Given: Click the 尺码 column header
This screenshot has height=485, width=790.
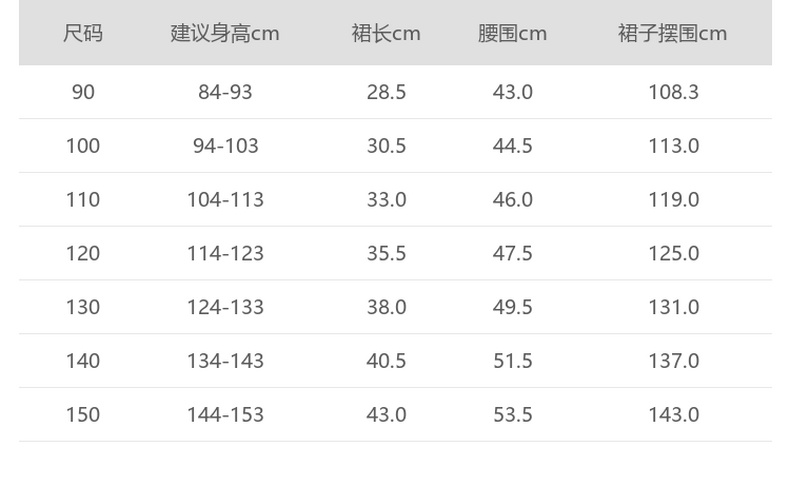Looking at the screenshot, I should pos(83,33).
